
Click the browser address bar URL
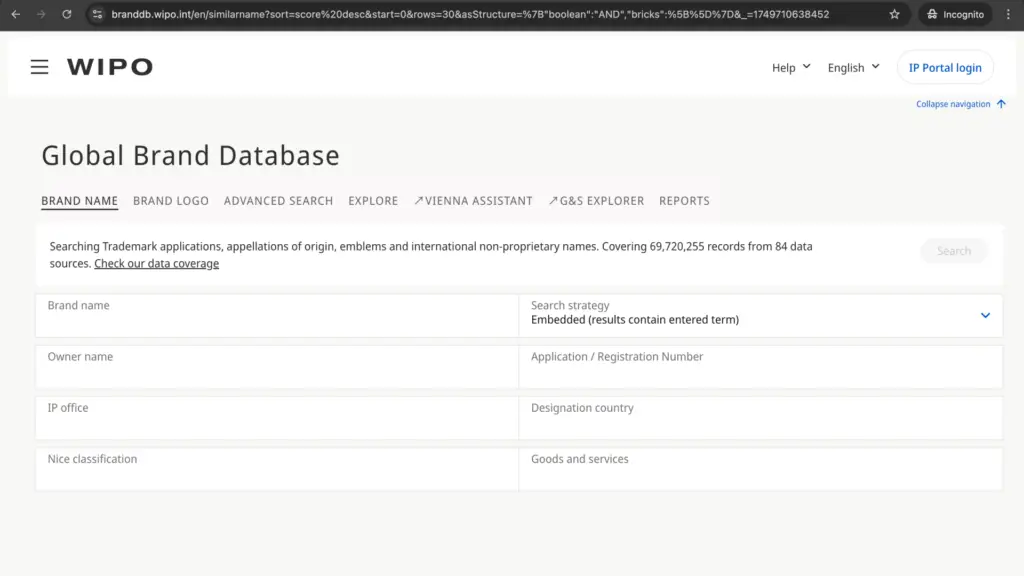pyautogui.click(x=470, y=14)
